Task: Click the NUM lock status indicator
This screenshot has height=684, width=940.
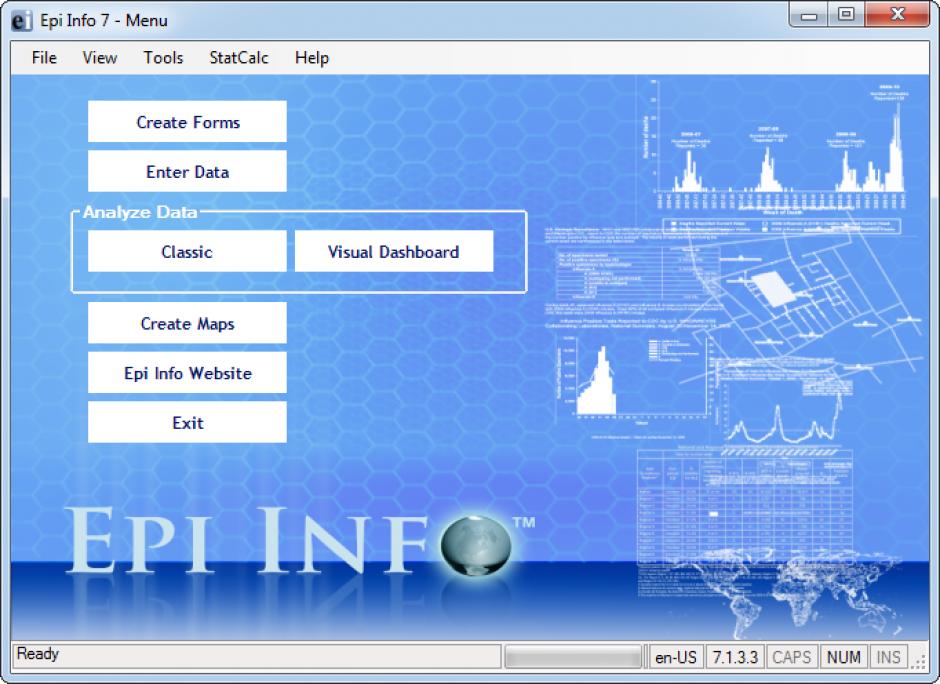Action: 844,657
